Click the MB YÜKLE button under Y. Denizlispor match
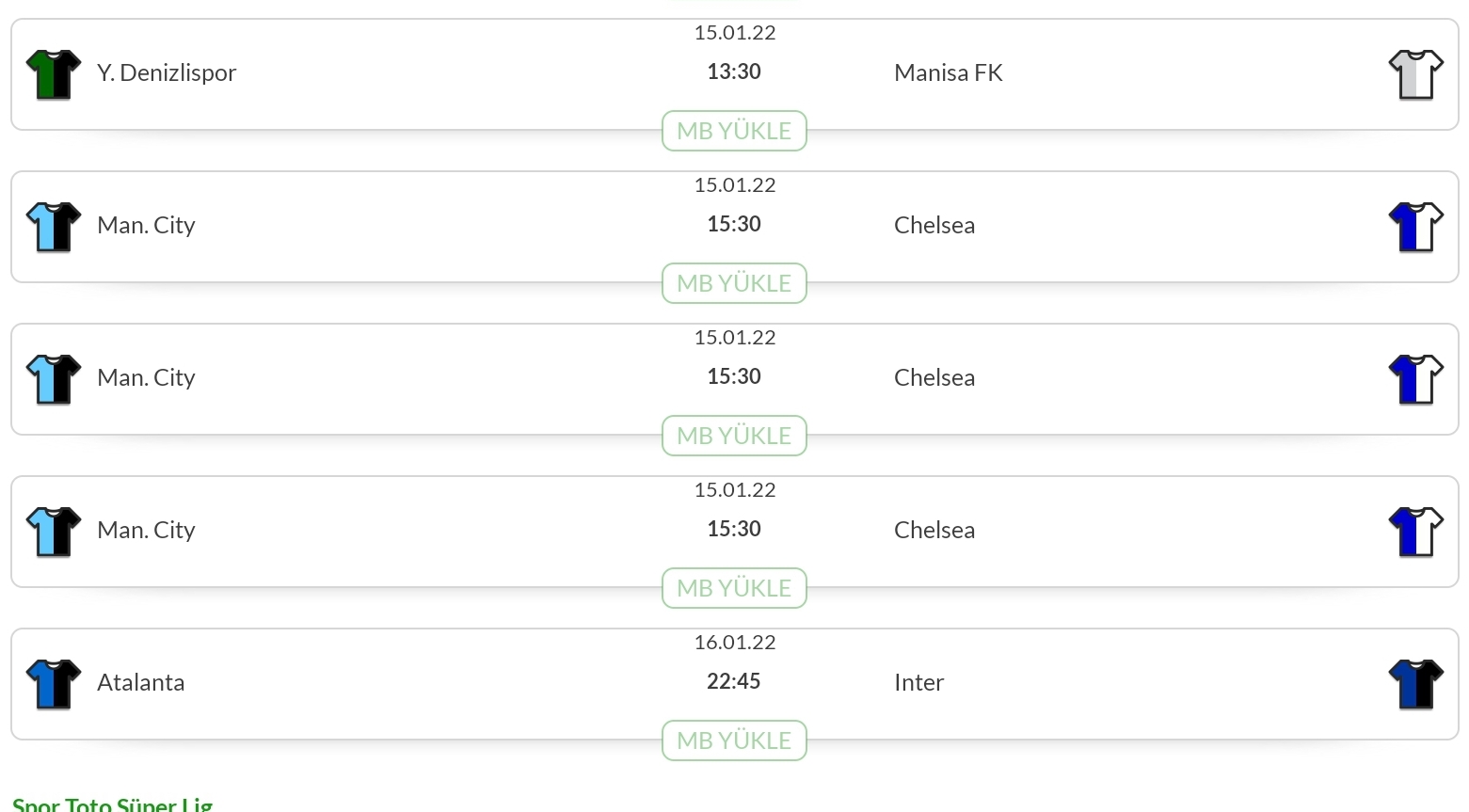Image resolution: width=1469 pixels, height=812 pixels. pos(734,131)
